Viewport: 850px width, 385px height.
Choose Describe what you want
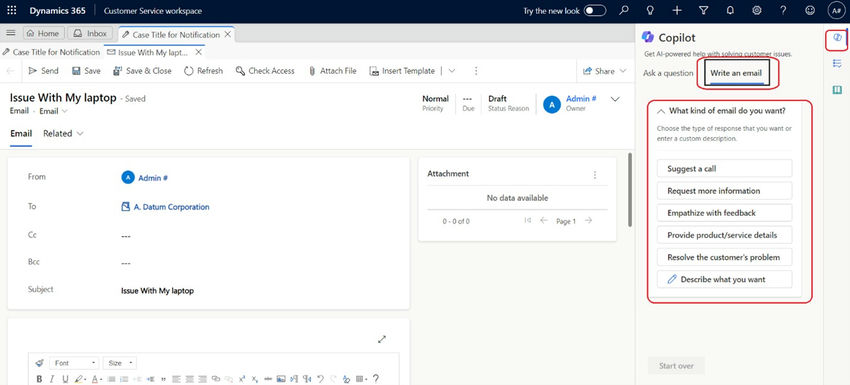click(x=724, y=279)
